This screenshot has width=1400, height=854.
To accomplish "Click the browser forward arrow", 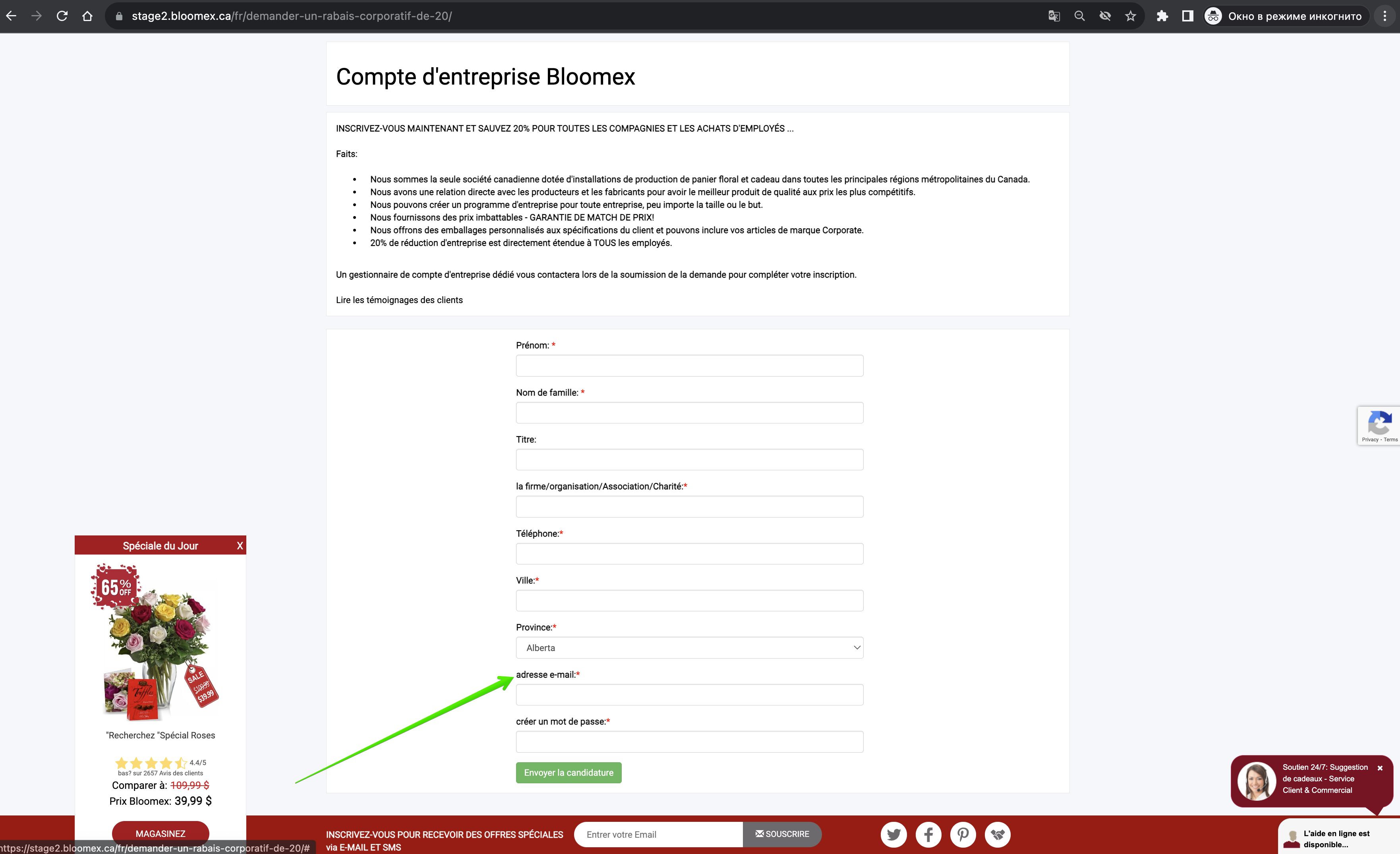I will (x=37, y=16).
